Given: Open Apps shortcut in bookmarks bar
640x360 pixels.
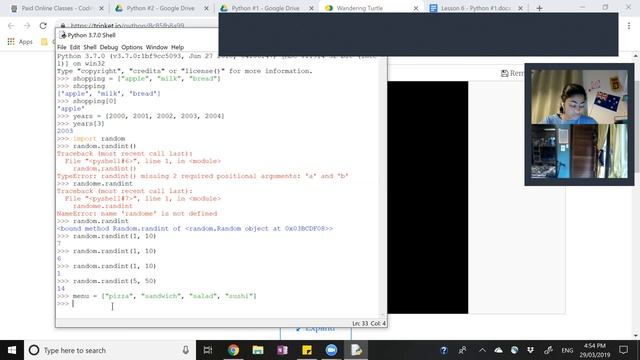Looking at the screenshot, I should 20,42.
